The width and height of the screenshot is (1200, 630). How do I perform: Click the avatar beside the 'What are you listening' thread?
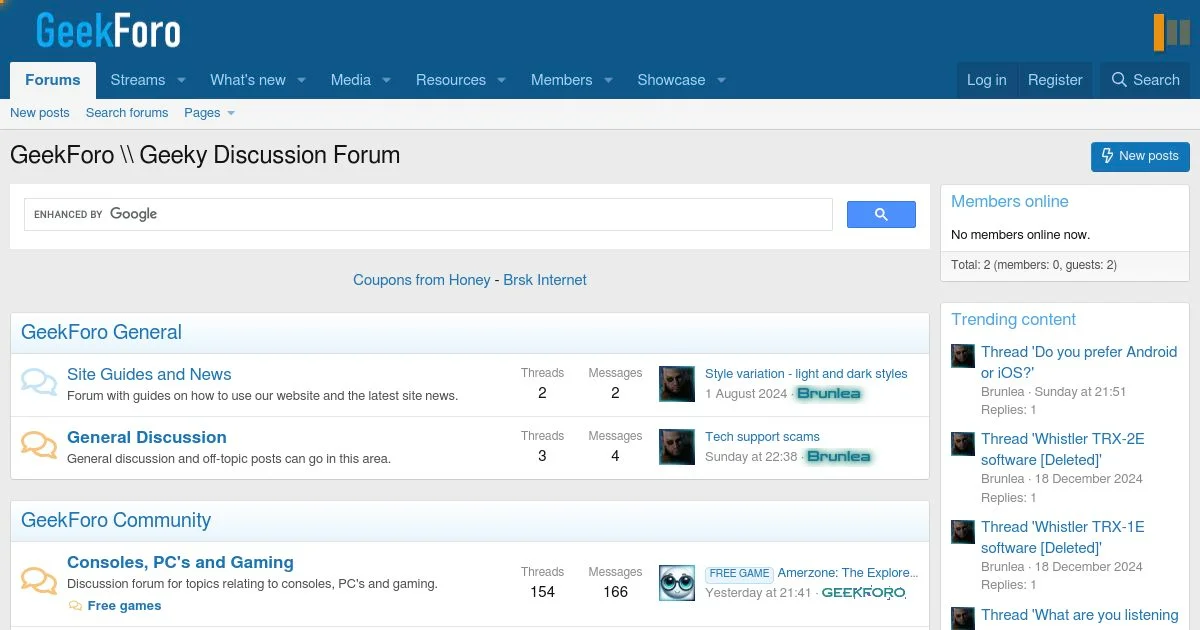pyautogui.click(x=963, y=619)
